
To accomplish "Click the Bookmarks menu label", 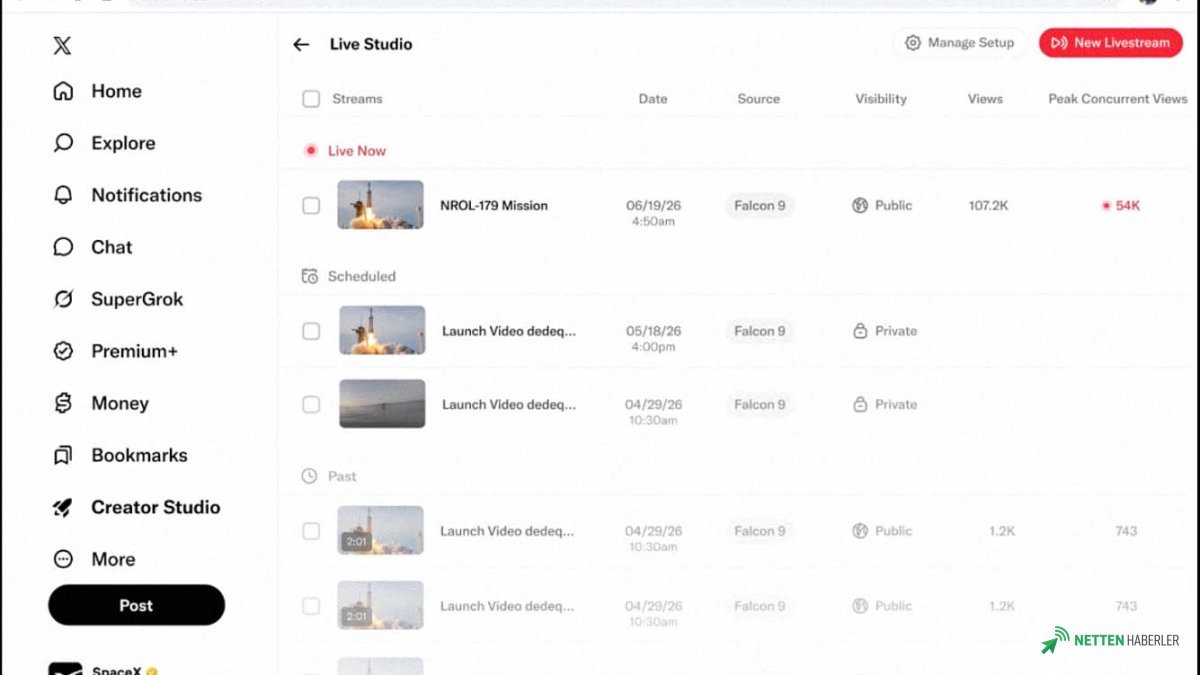I will [x=140, y=455].
